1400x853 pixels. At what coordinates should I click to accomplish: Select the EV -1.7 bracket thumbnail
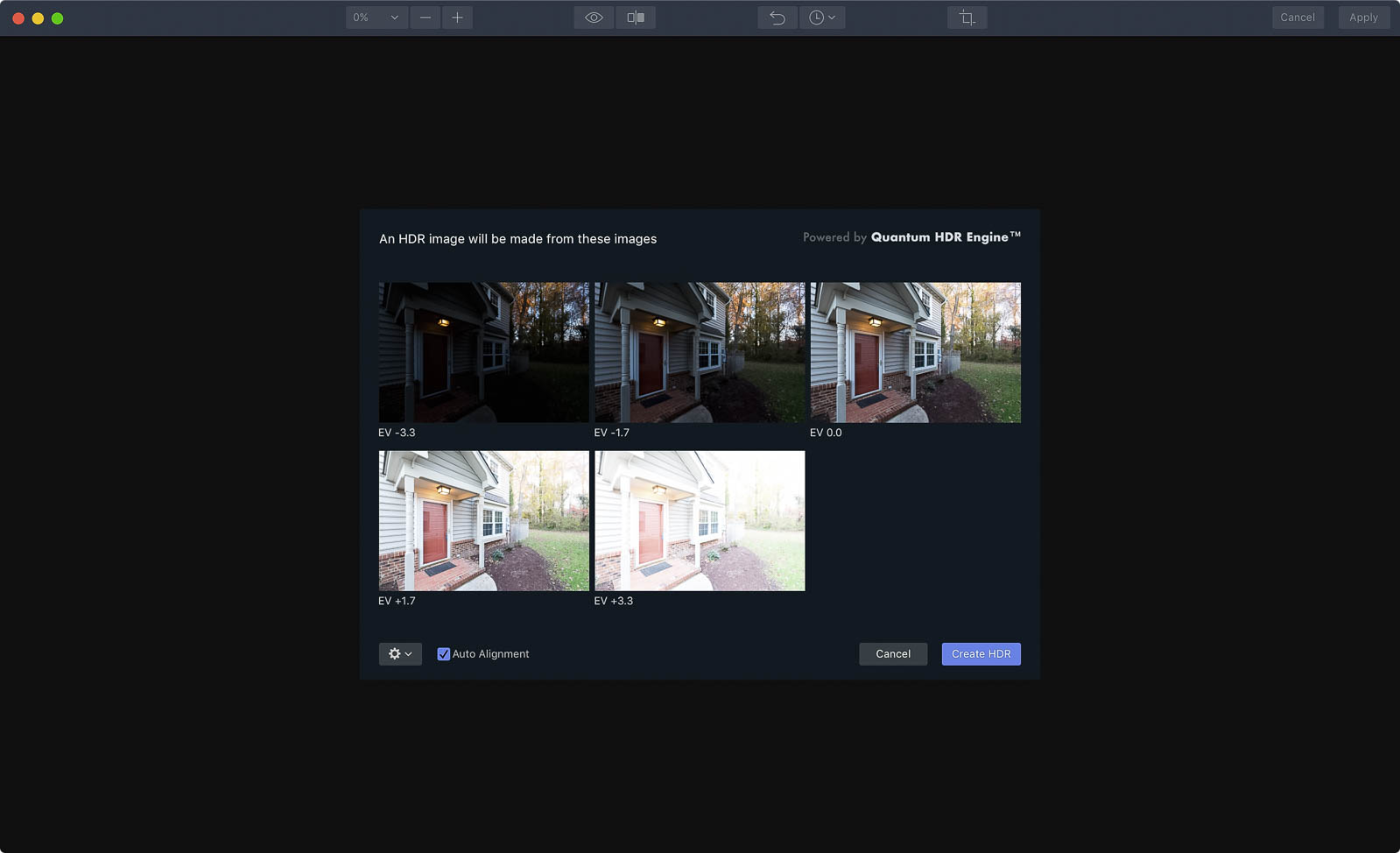coord(699,352)
